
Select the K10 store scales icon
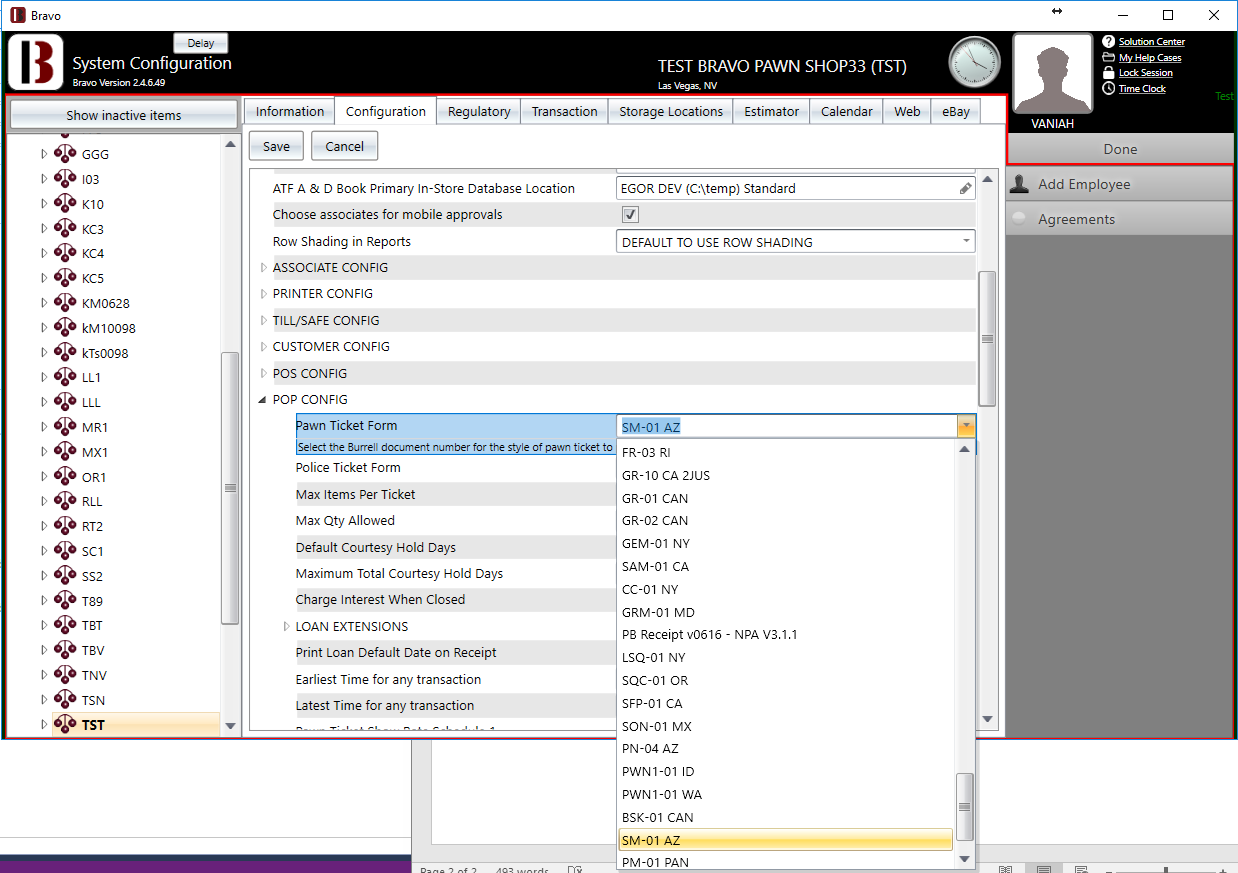tap(66, 204)
